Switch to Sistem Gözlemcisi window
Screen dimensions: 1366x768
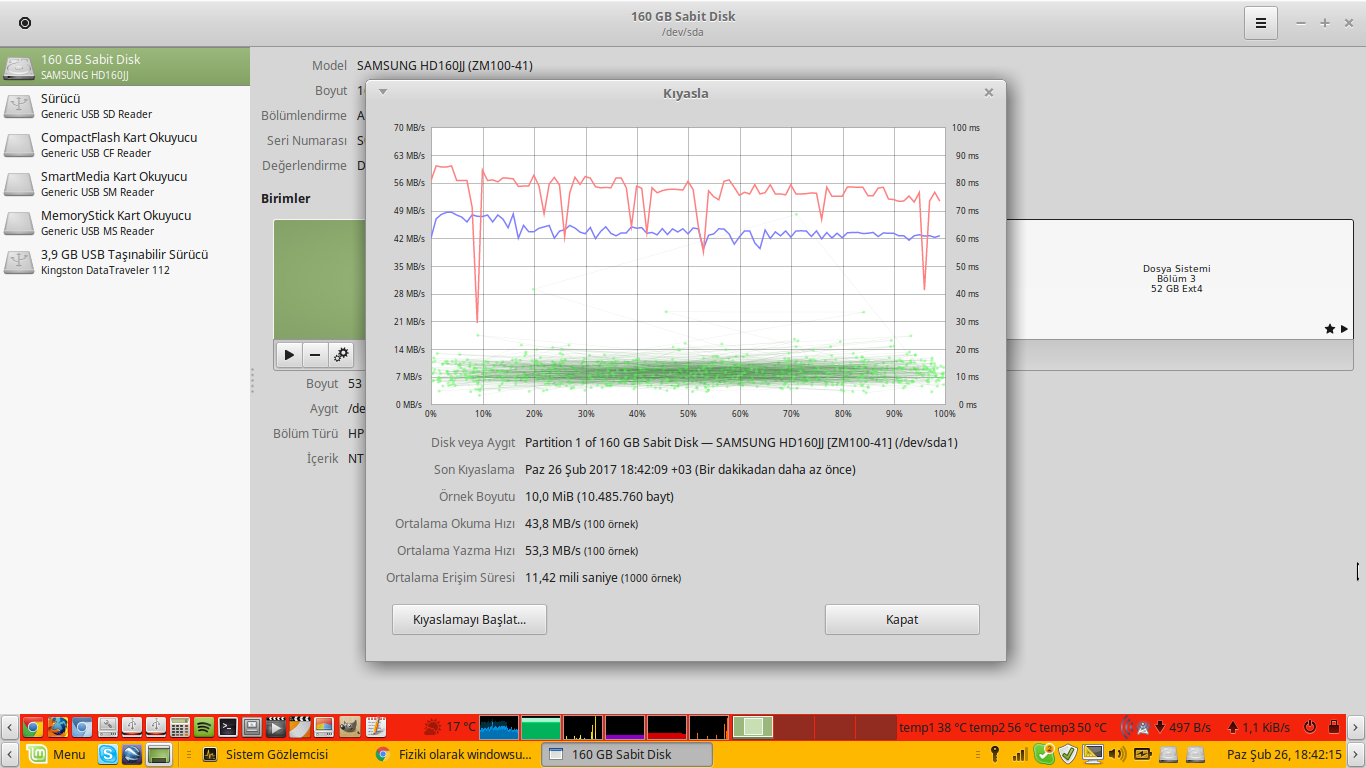(x=266, y=754)
